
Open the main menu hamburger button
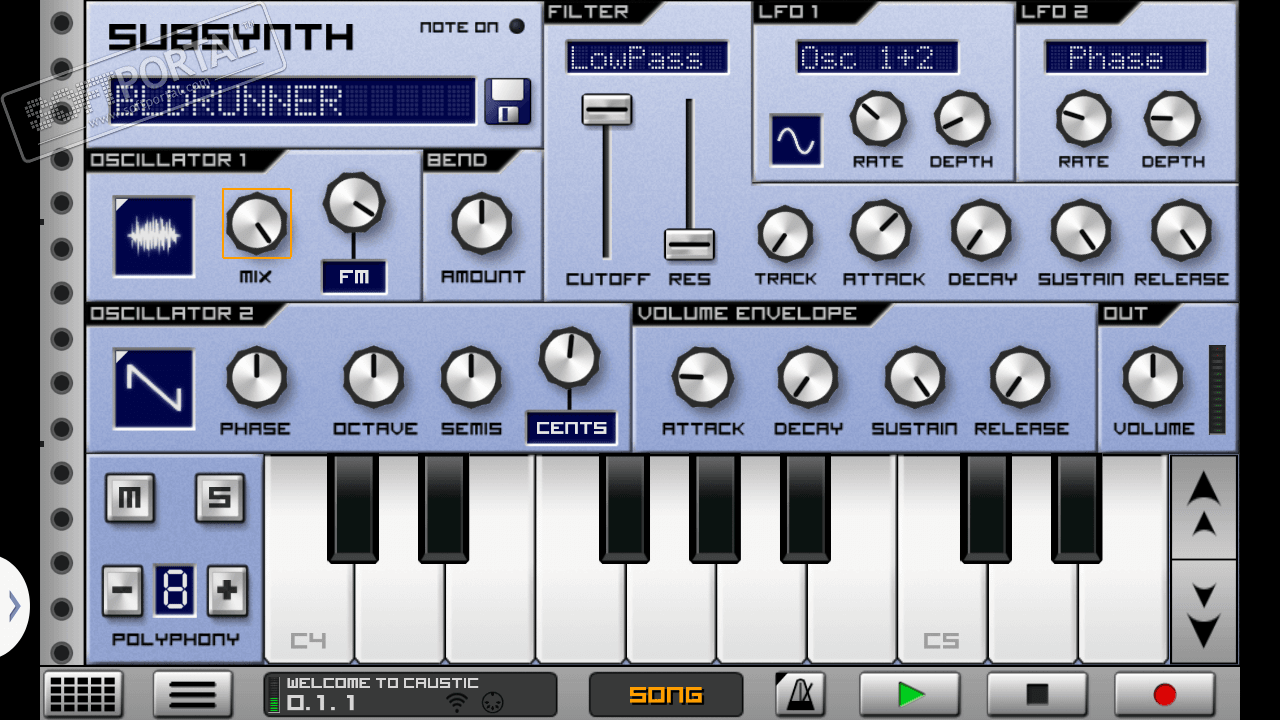pos(193,694)
